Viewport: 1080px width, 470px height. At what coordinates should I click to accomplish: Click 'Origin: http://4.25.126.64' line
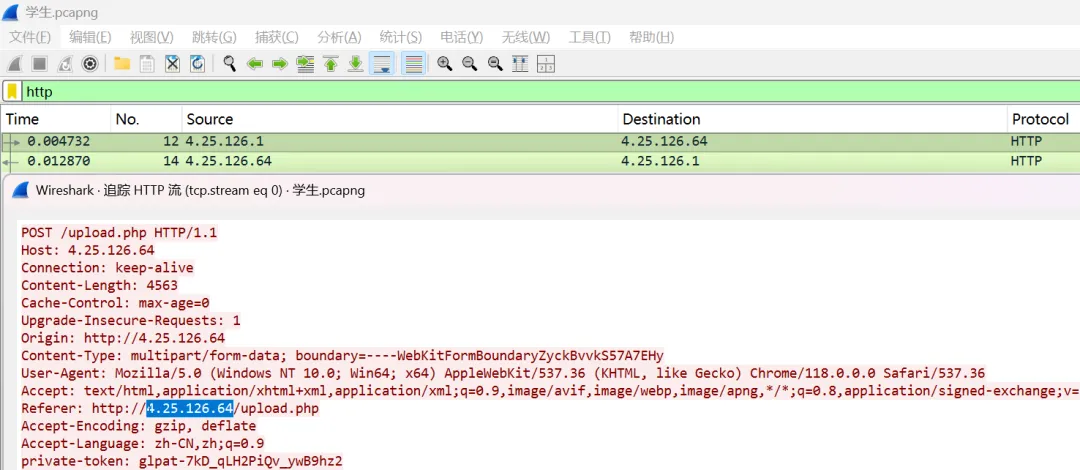(x=123, y=338)
